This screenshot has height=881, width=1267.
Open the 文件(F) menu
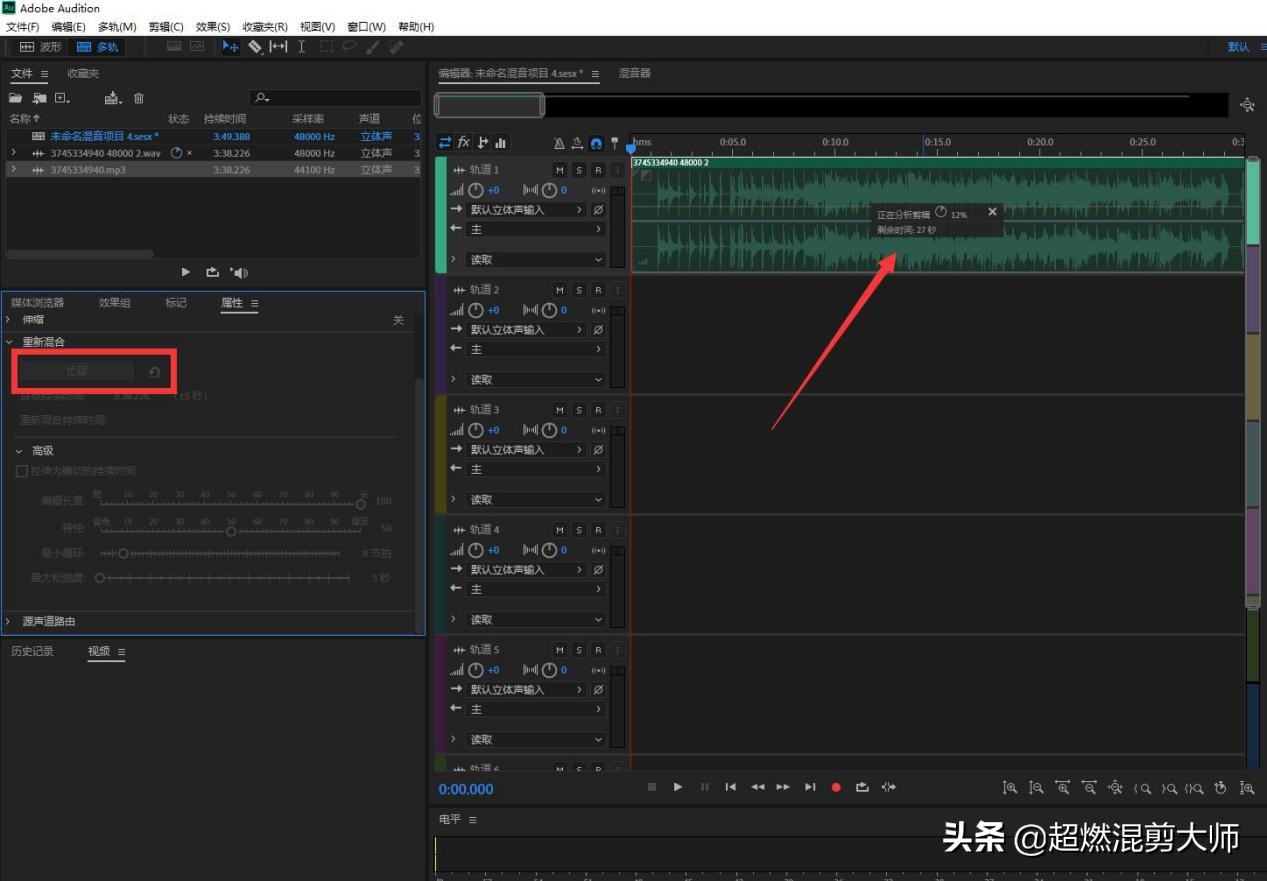[23, 27]
